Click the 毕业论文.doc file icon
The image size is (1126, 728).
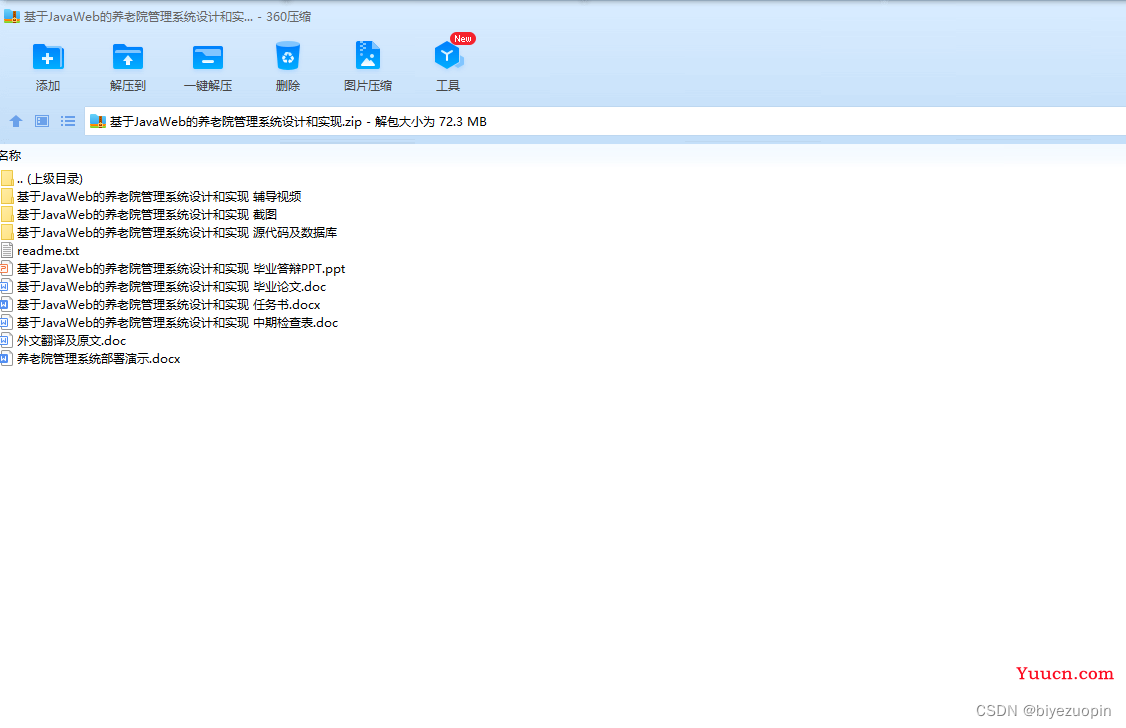[x=6, y=286]
